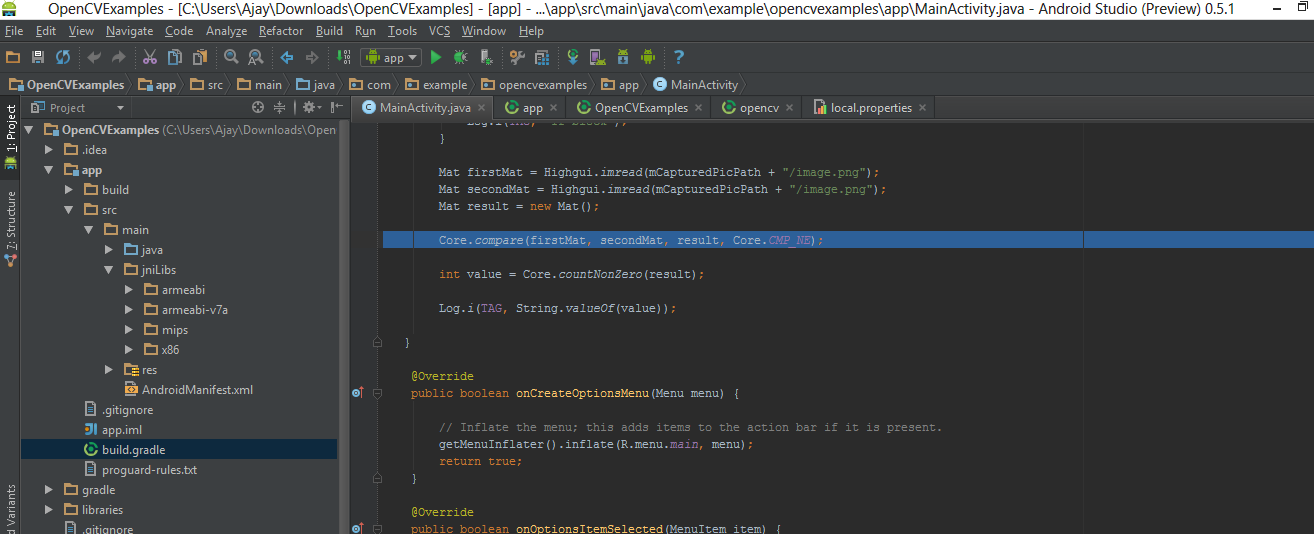The height and width of the screenshot is (534, 1314).
Task: Open the SDK Manager icon
Action: coord(623,57)
